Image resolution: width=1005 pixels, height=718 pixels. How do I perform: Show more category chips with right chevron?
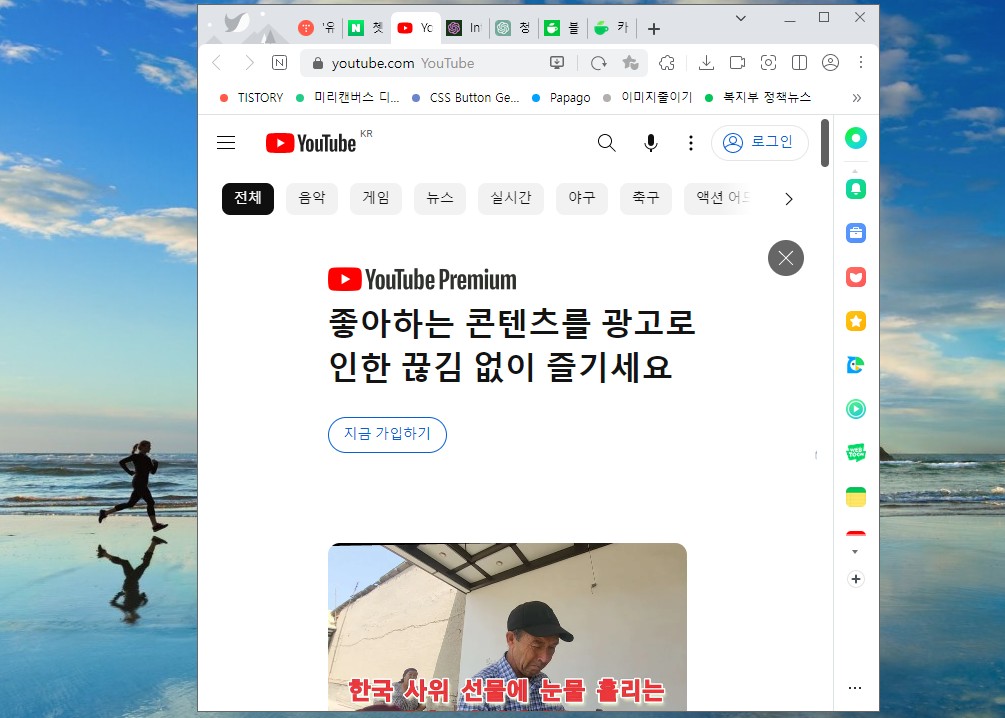[x=789, y=199]
